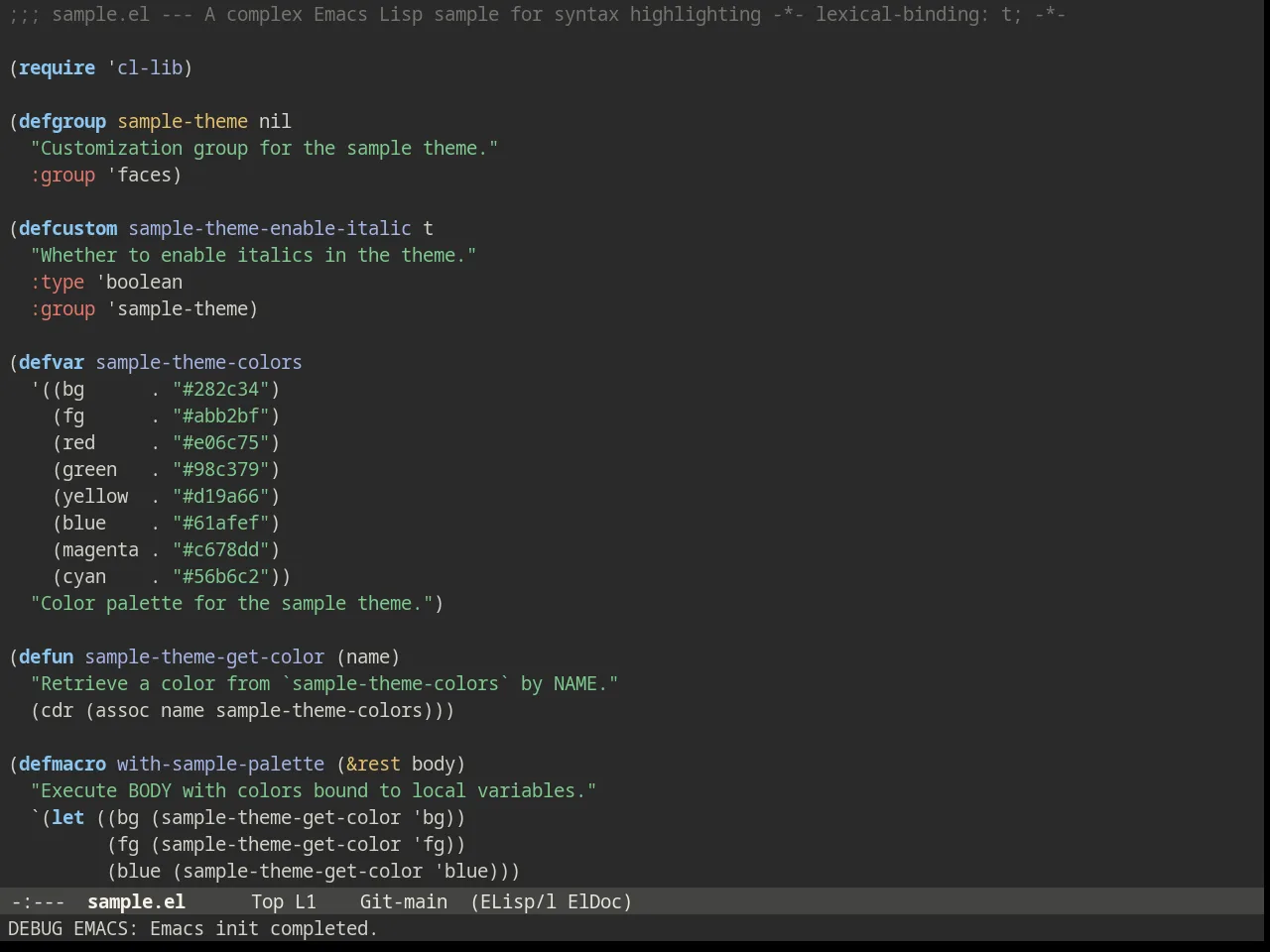Image resolution: width=1270 pixels, height=952 pixels.
Task: Click function name 'sample-theme-get-color' after defun
Action: pos(204,656)
